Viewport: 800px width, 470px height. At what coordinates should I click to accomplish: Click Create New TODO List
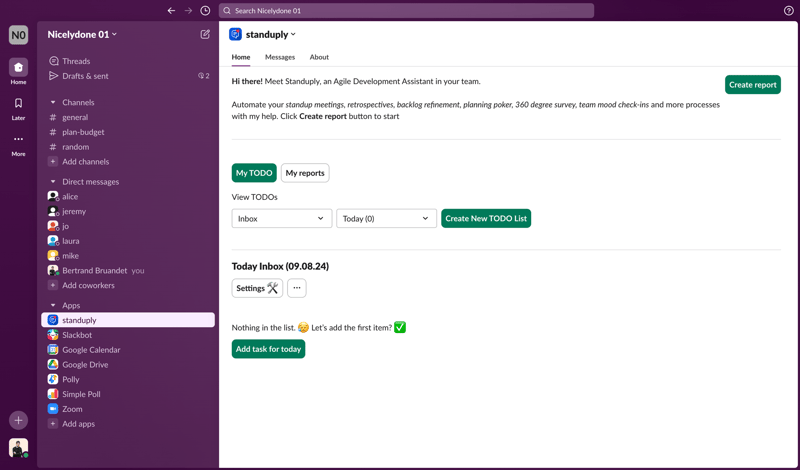[486, 218]
